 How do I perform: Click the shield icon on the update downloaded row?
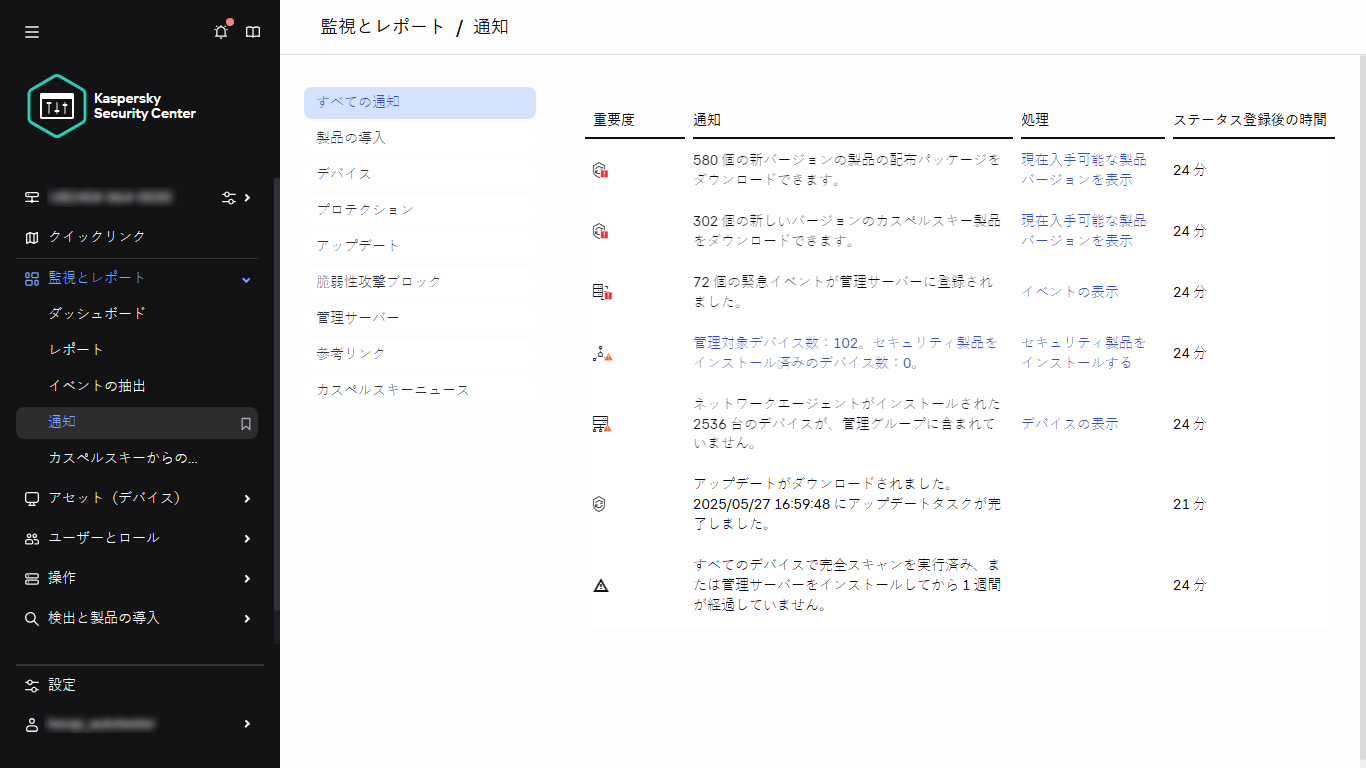pyautogui.click(x=601, y=504)
